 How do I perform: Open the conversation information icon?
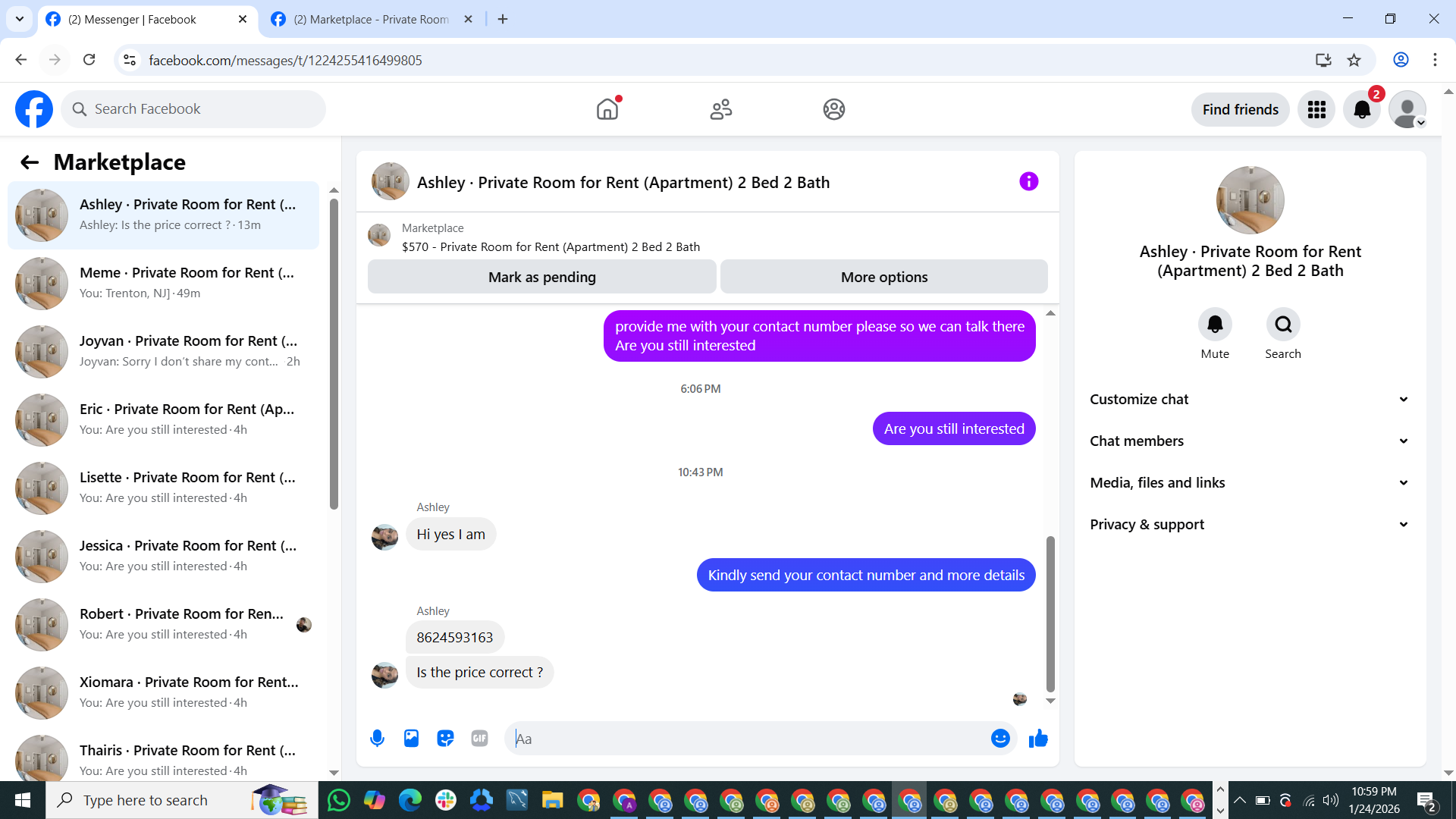click(1028, 181)
